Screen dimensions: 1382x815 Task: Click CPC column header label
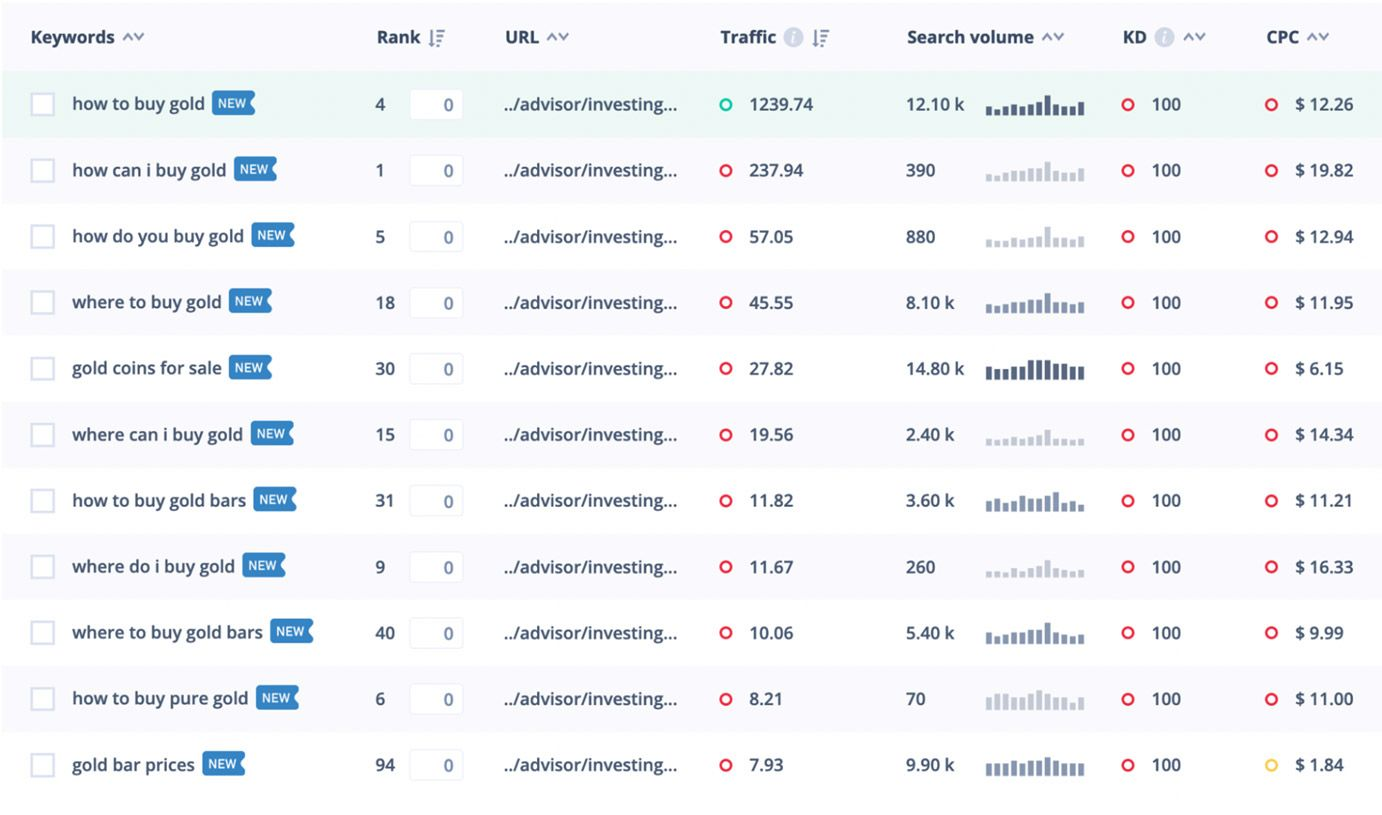pos(1282,37)
